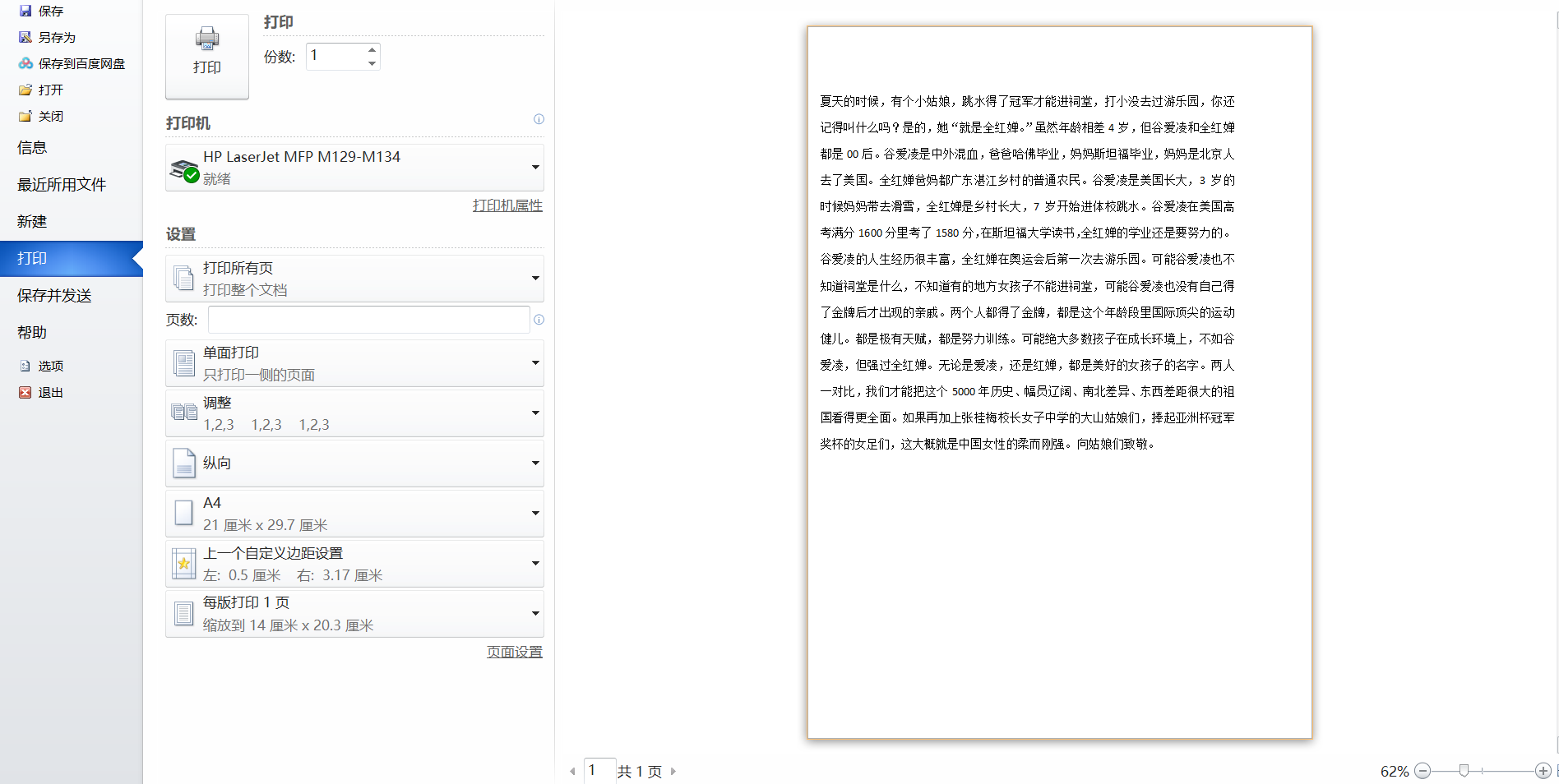Image resolution: width=1559 pixels, height=784 pixels.
Task: Decrease the number of copies (份数)
Action: (372, 63)
